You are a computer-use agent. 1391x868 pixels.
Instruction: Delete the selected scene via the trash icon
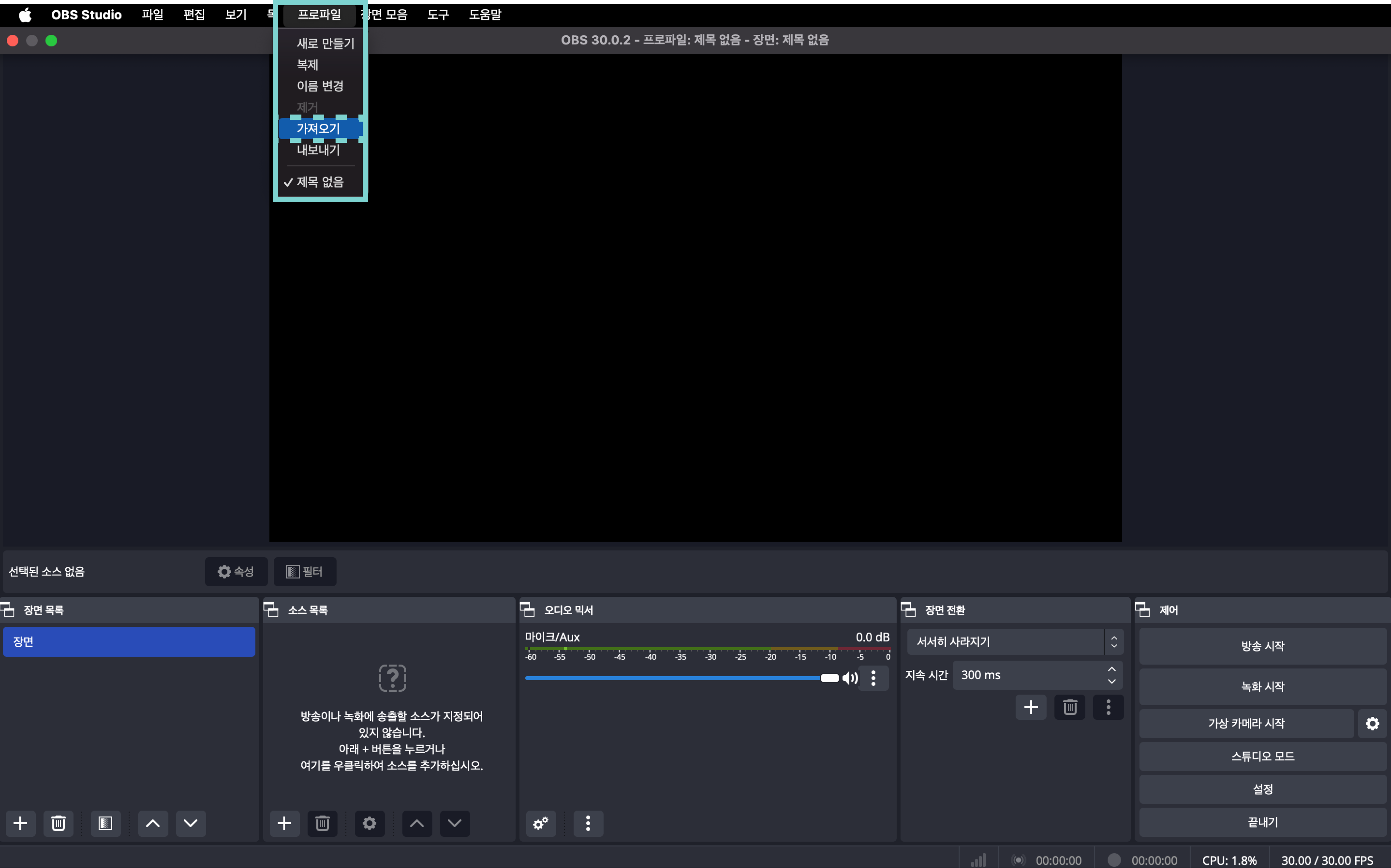coord(59,823)
